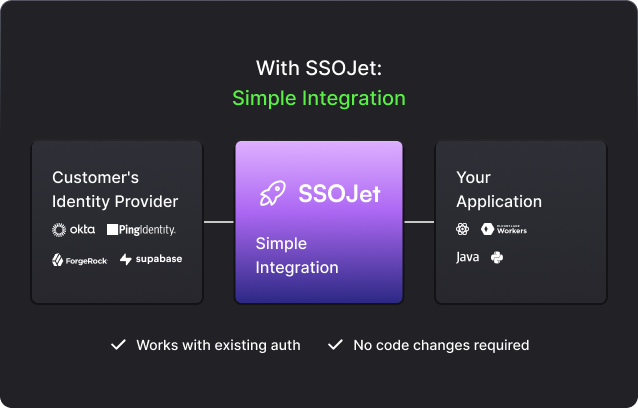Click the Java logo text
638x408 pixels.
[467, 257]
